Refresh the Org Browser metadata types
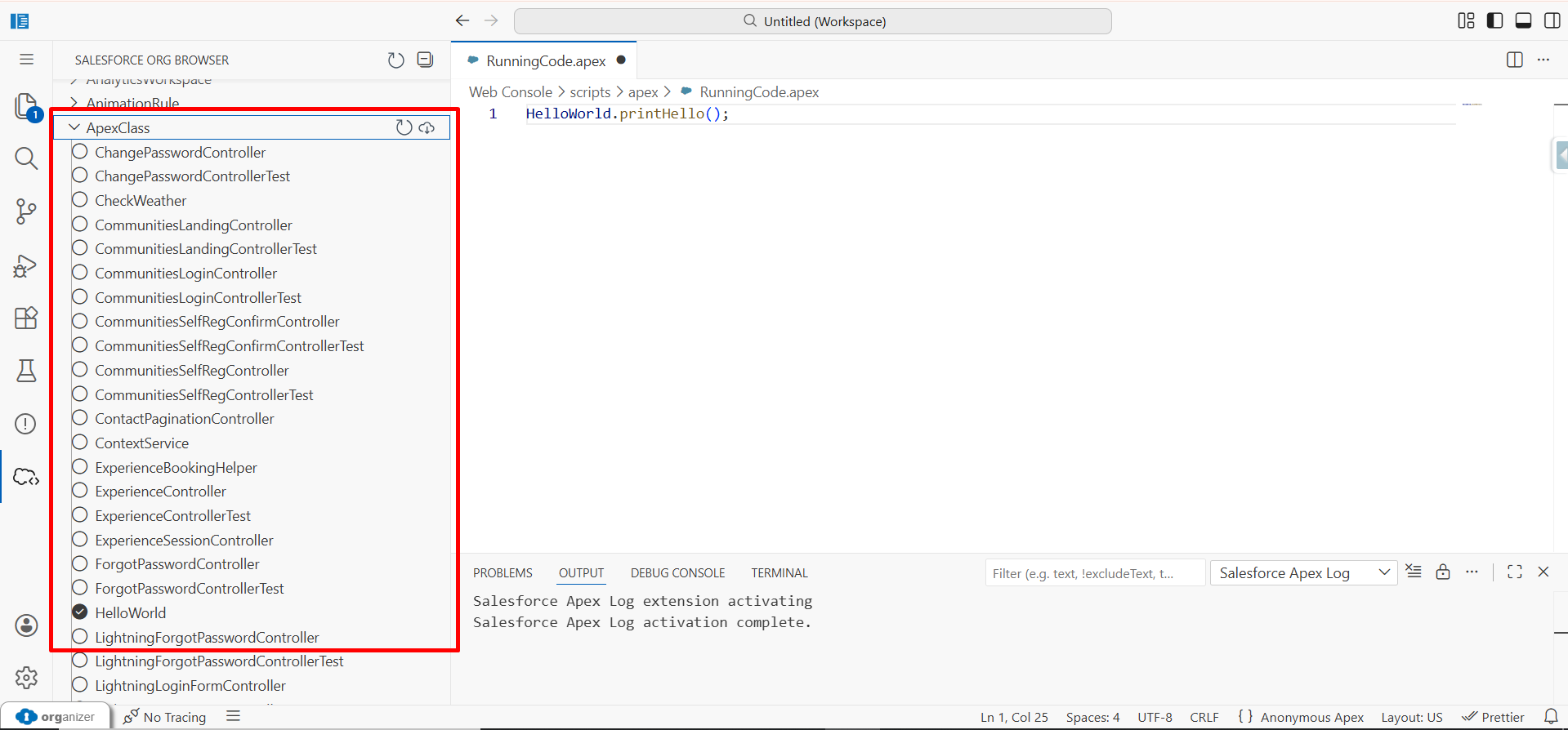The width and height of the screenshot is (1568, 730). (396, 60)
